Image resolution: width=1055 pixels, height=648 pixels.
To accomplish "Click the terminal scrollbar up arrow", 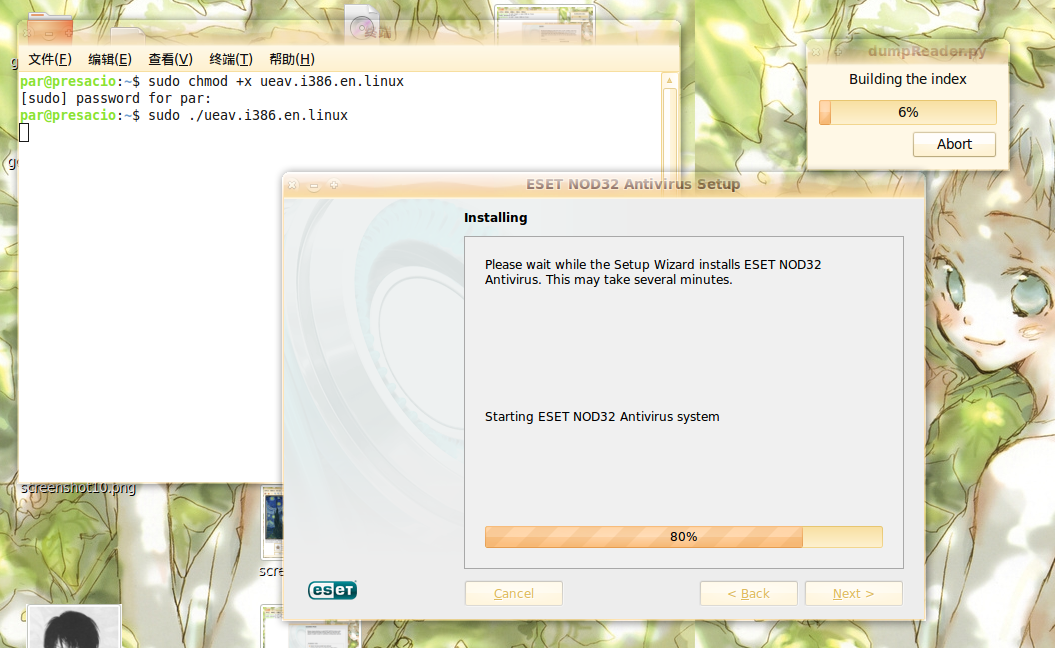I will coord(669,80).
